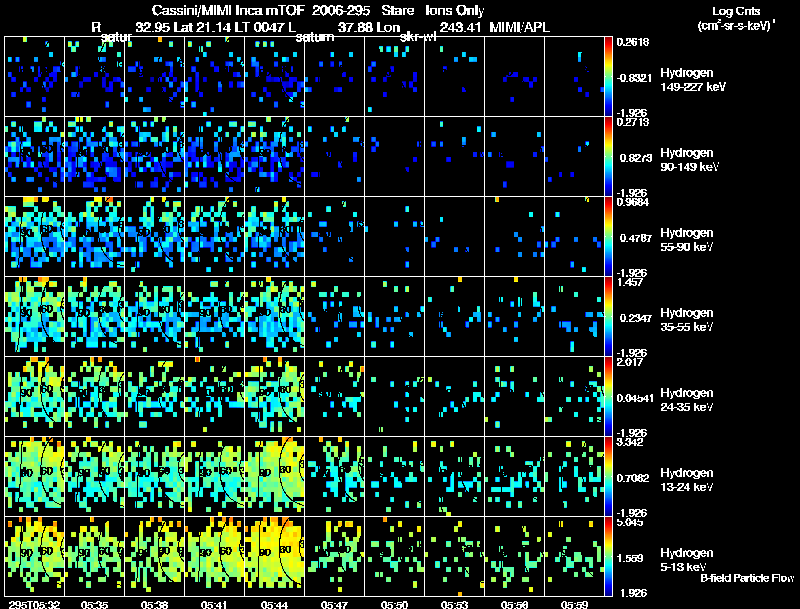Viewport: 800px width, 609px height.
Task: Click the color scale bar for the 5-13 keV row
Action: click(x=608, y=557)
